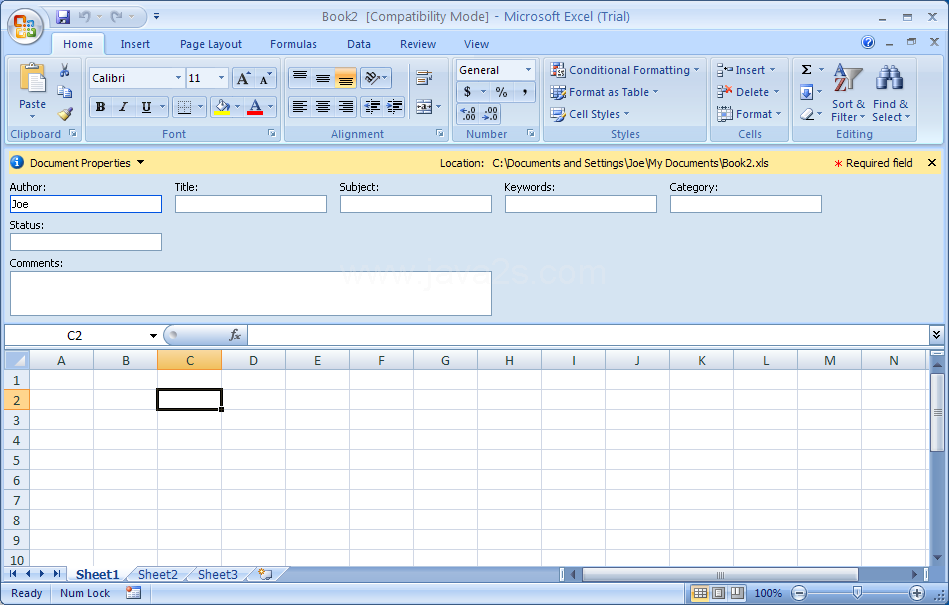This screenshot has width=949, height=605.
Task: Open the Fill Color yellow bucket
Action: pos(222,107)
